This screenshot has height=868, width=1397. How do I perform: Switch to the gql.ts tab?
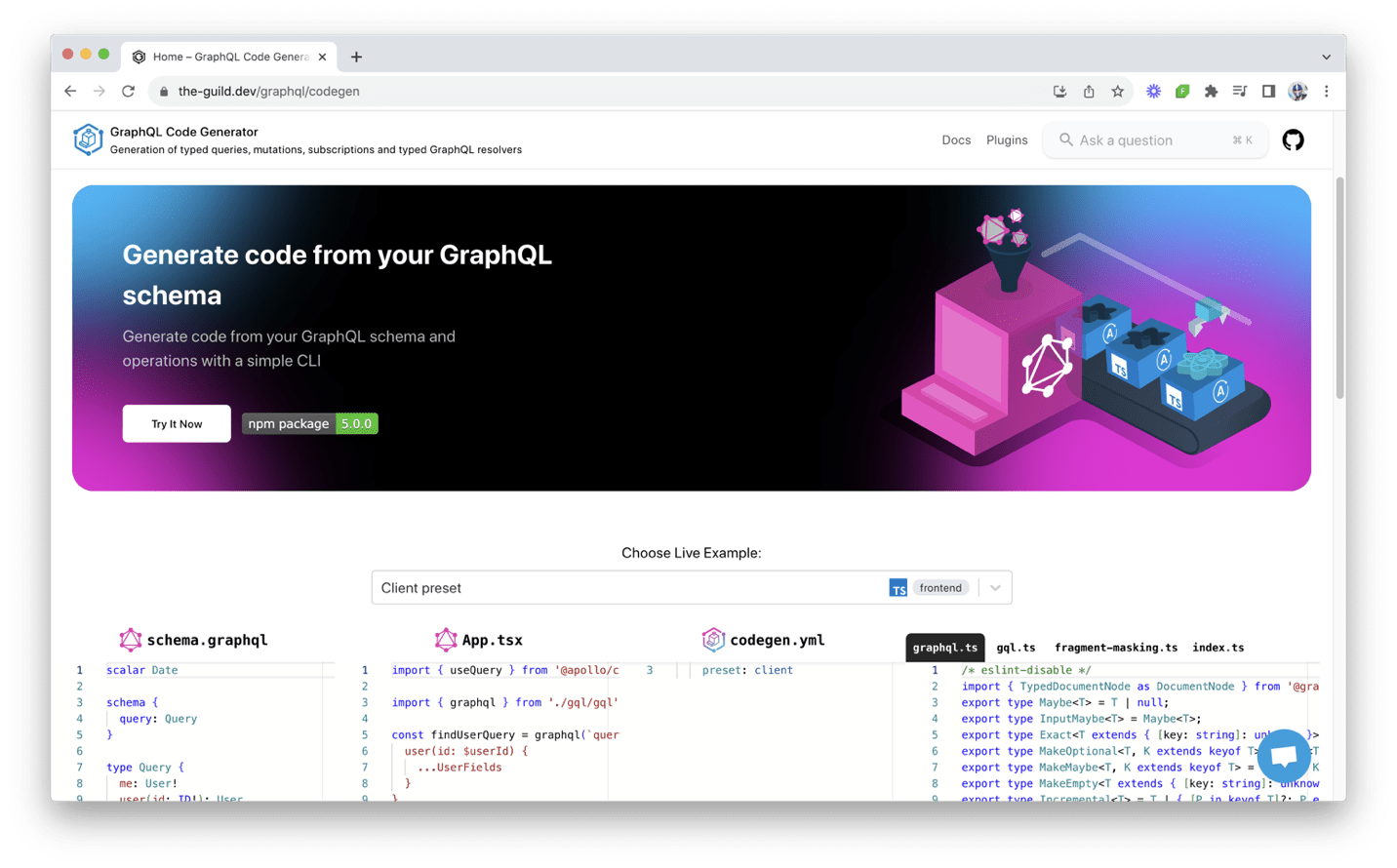[x=1016, y=648]
